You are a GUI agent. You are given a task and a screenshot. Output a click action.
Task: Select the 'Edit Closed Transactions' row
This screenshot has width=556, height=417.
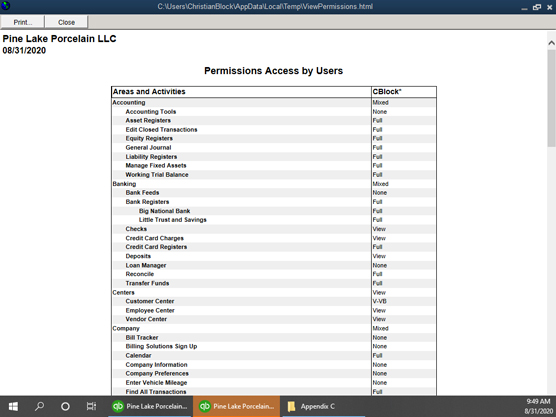pyautogui.click(x=274, y=130)
